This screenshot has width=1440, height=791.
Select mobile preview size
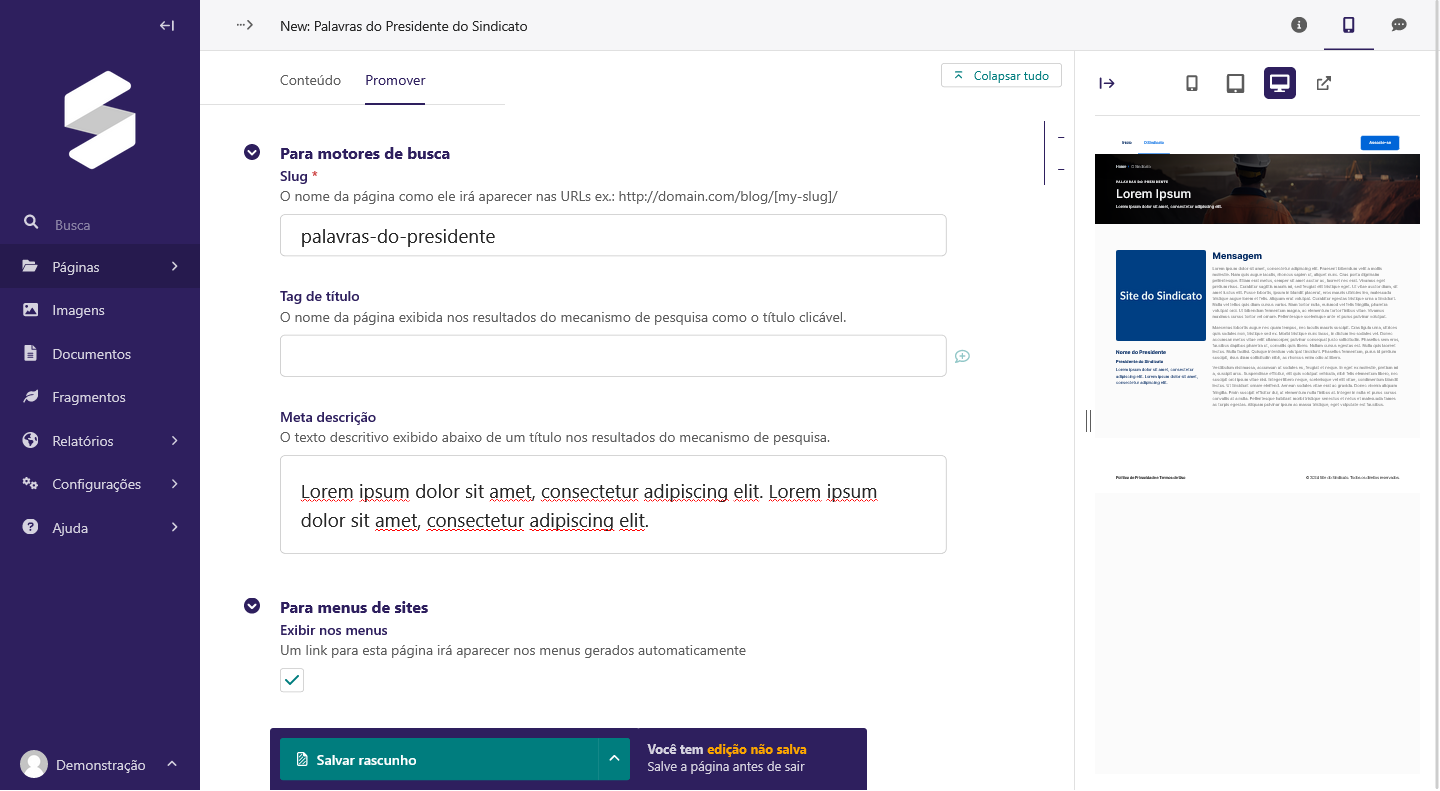(1191, 84)
